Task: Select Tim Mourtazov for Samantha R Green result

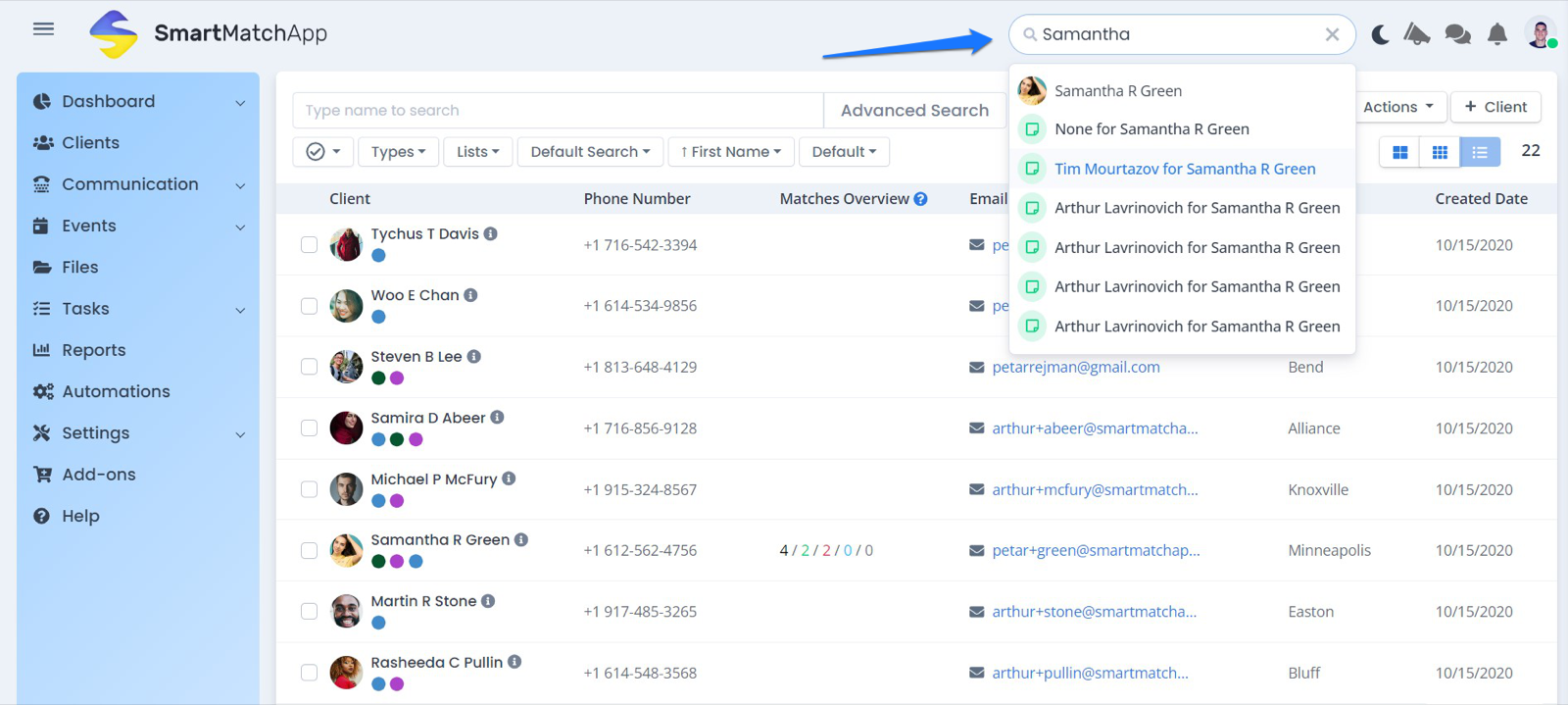Action: click(1184, 169)
